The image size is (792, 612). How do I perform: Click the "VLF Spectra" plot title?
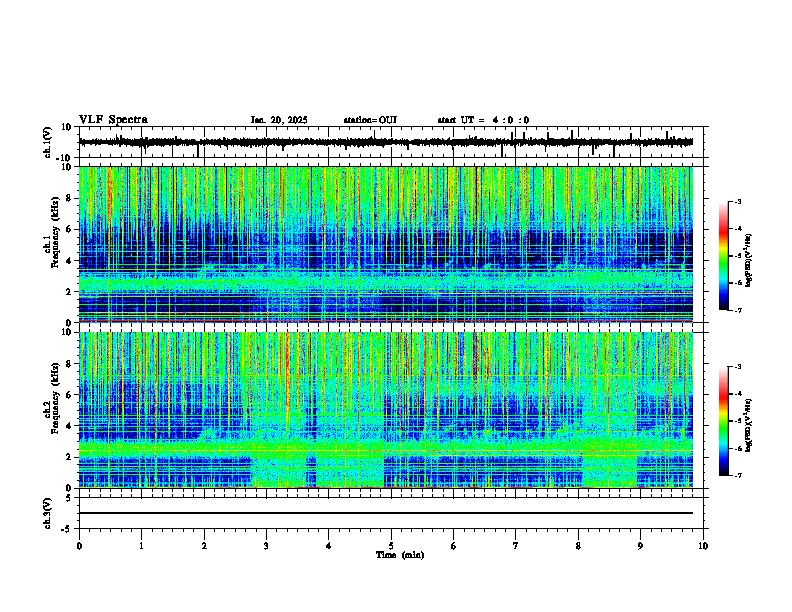[113, 120]
